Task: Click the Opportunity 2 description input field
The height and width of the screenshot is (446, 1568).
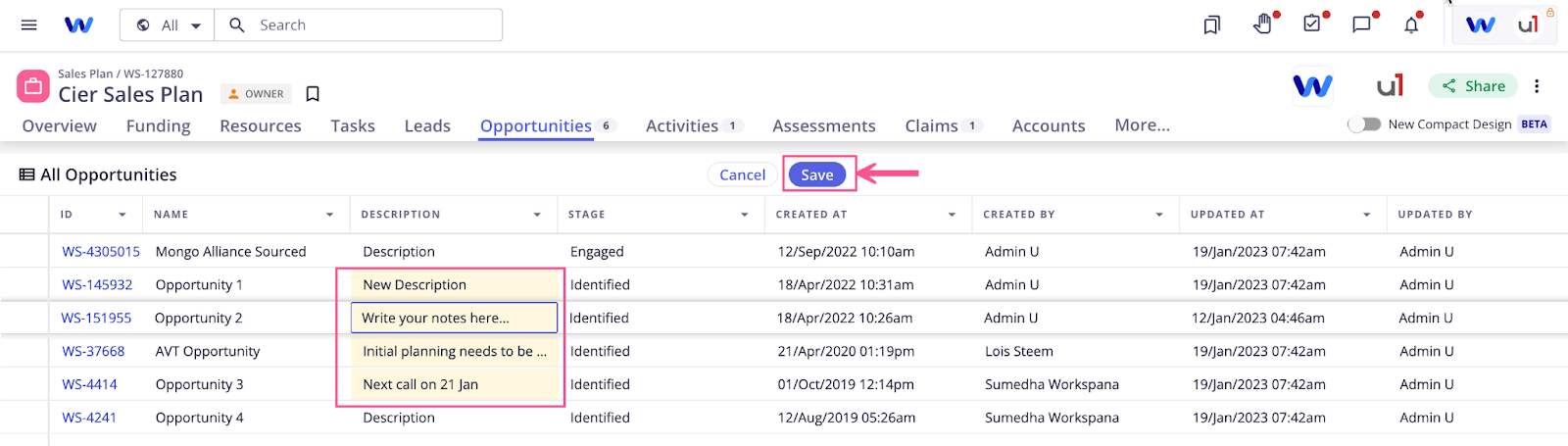Action: pos(454,318)
